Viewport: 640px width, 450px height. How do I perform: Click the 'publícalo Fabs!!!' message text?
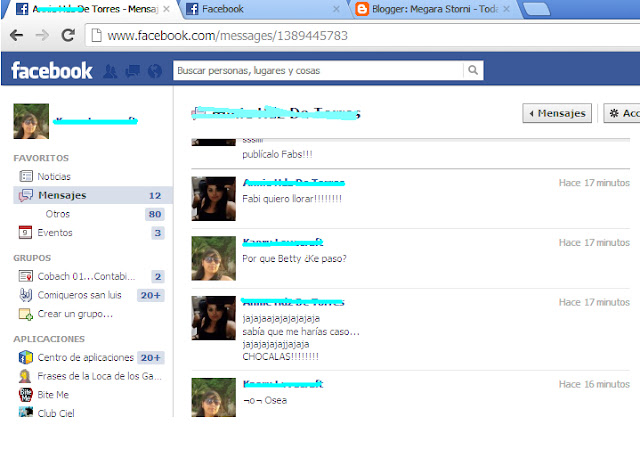pyautogui.click(x=277, y=154)
